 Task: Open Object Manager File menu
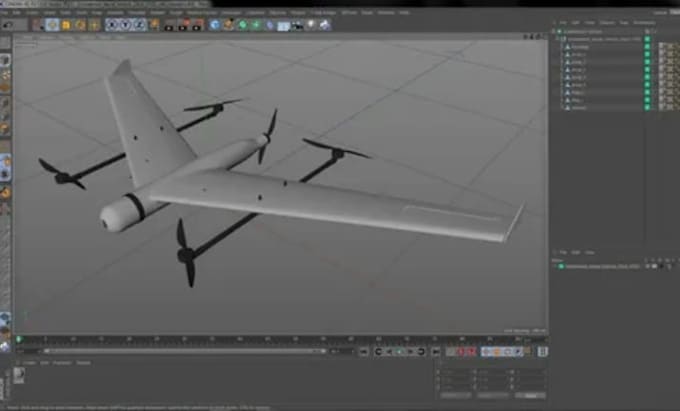[x=563, y=23]
